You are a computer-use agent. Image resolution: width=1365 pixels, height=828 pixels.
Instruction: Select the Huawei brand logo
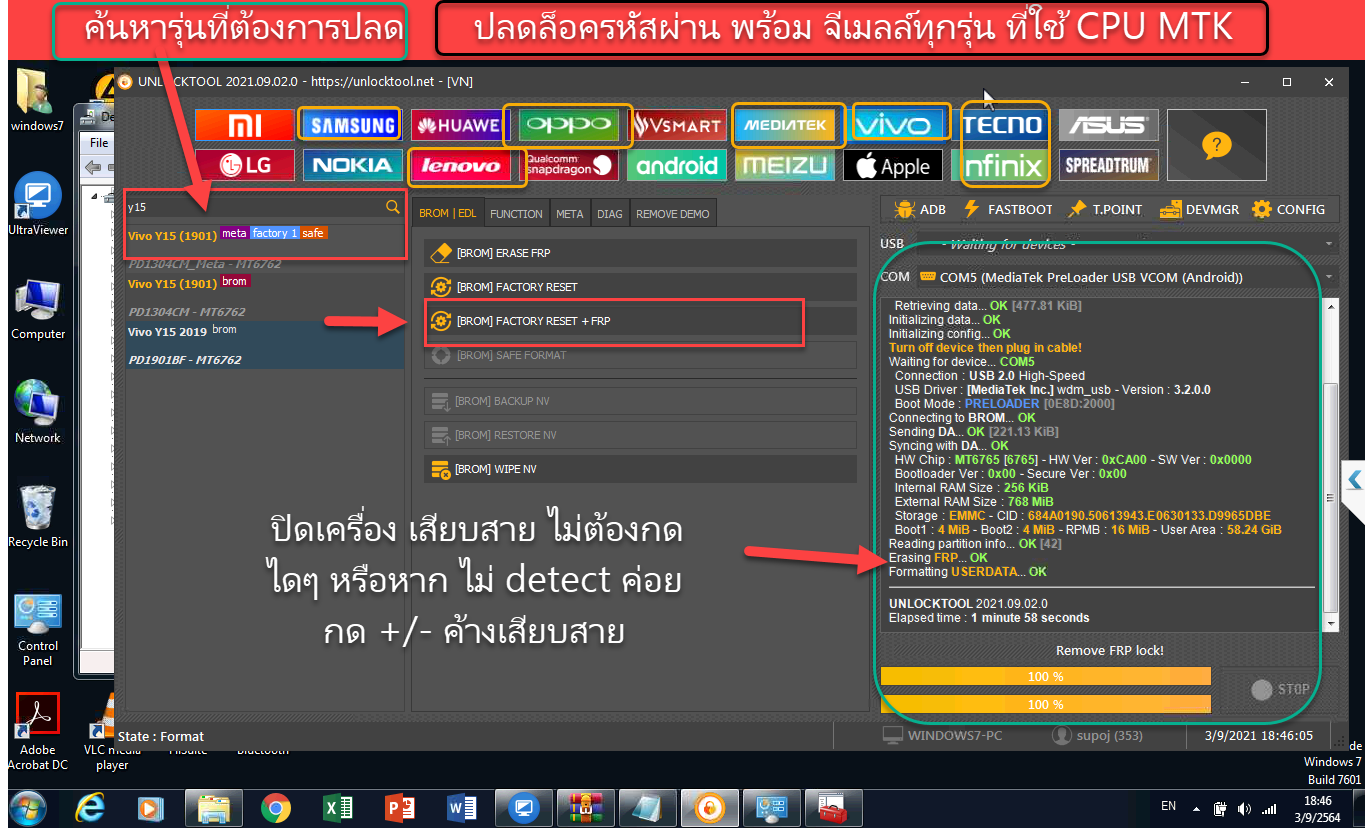coord(461,125)
